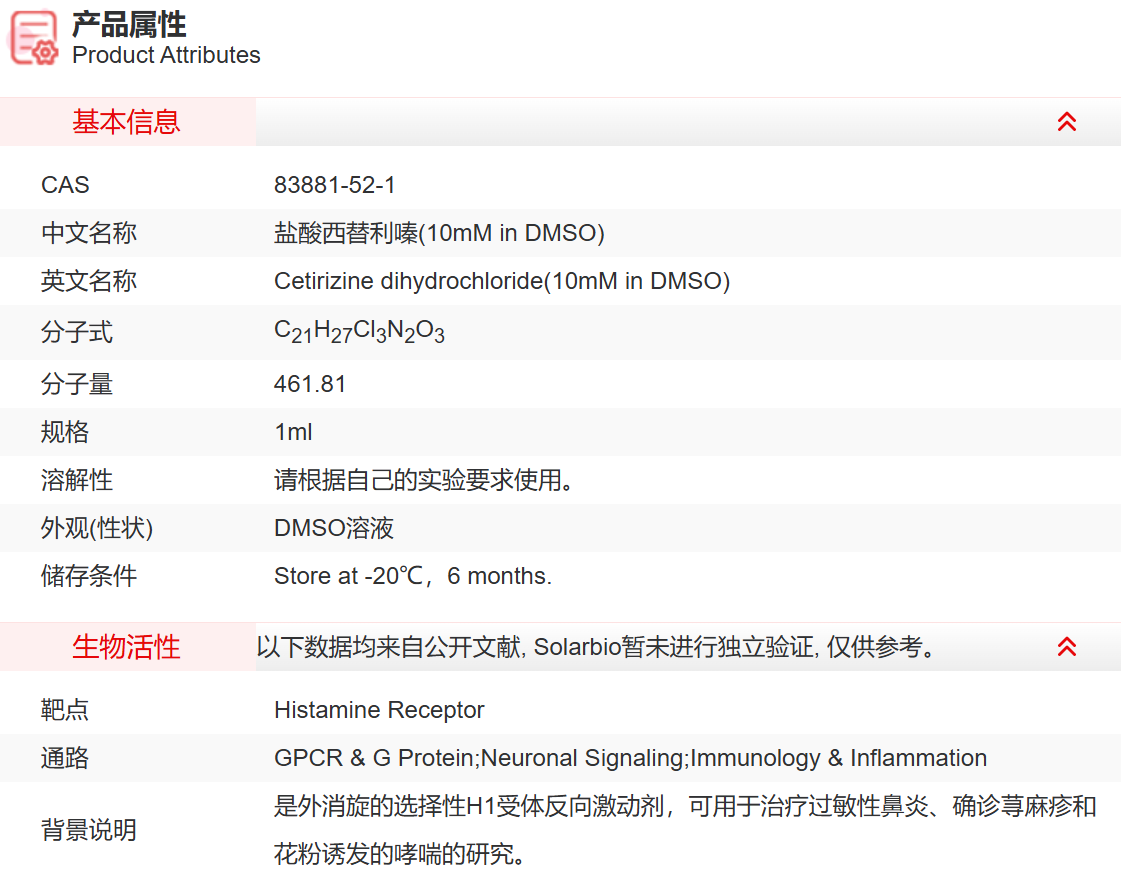The width and height of the screenshot is (1125, 889).
Task: Click the 规格 value 1ml
Action: click(292, 432)
